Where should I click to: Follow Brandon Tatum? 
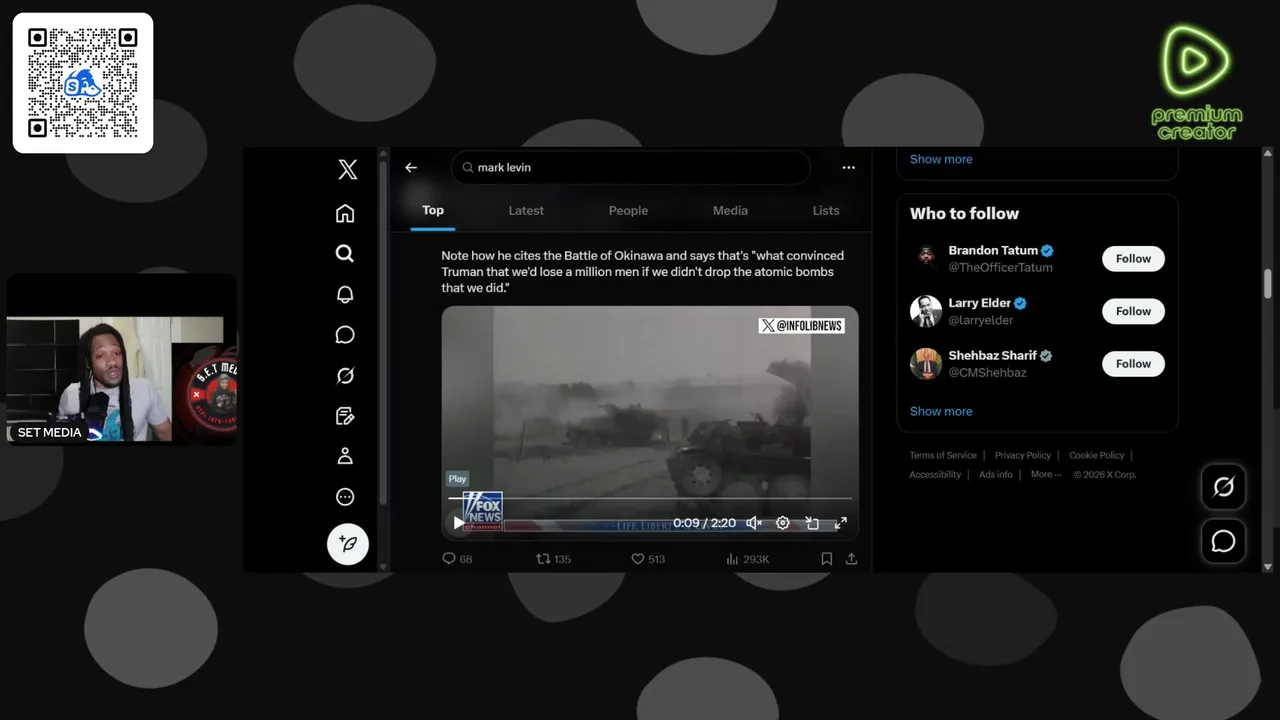tap(1133, 259)
